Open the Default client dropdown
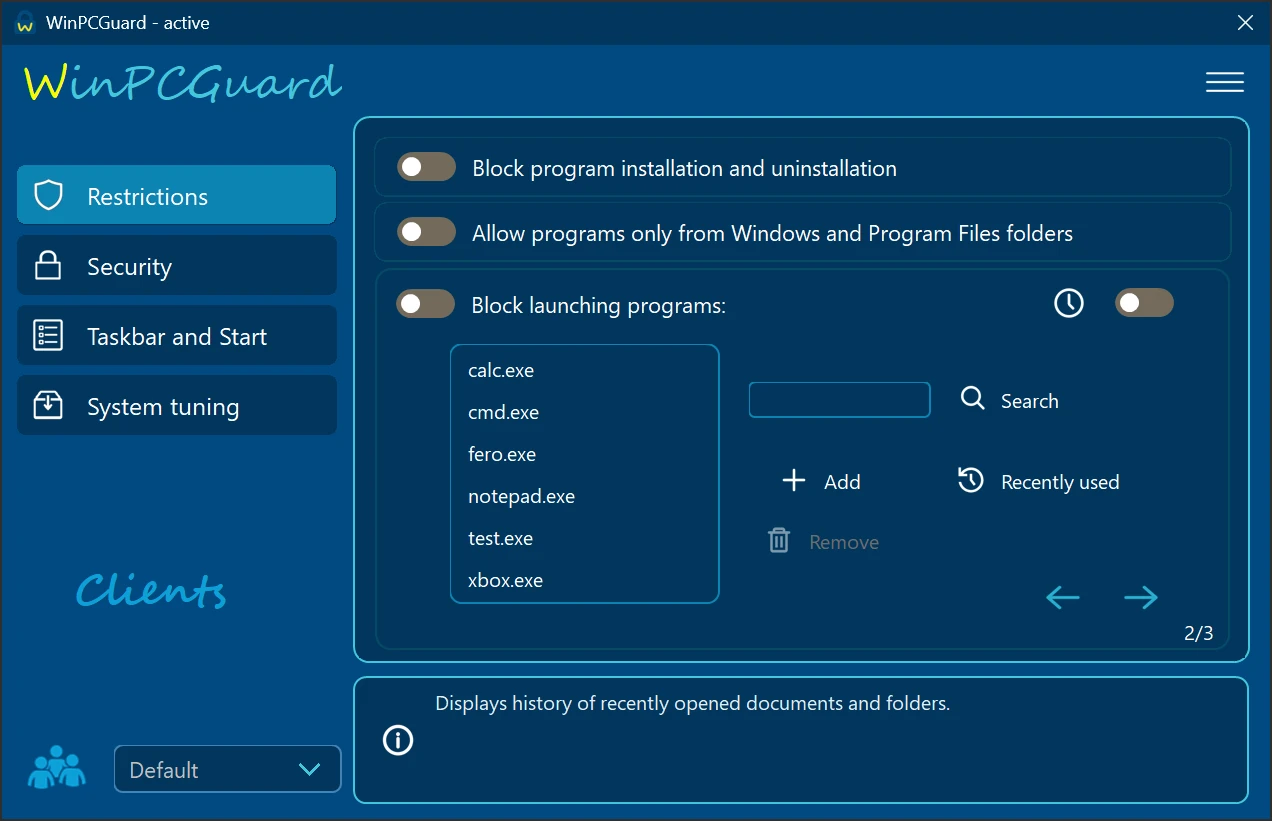Screen dimensions: 1272x821 tap(227, 769)
